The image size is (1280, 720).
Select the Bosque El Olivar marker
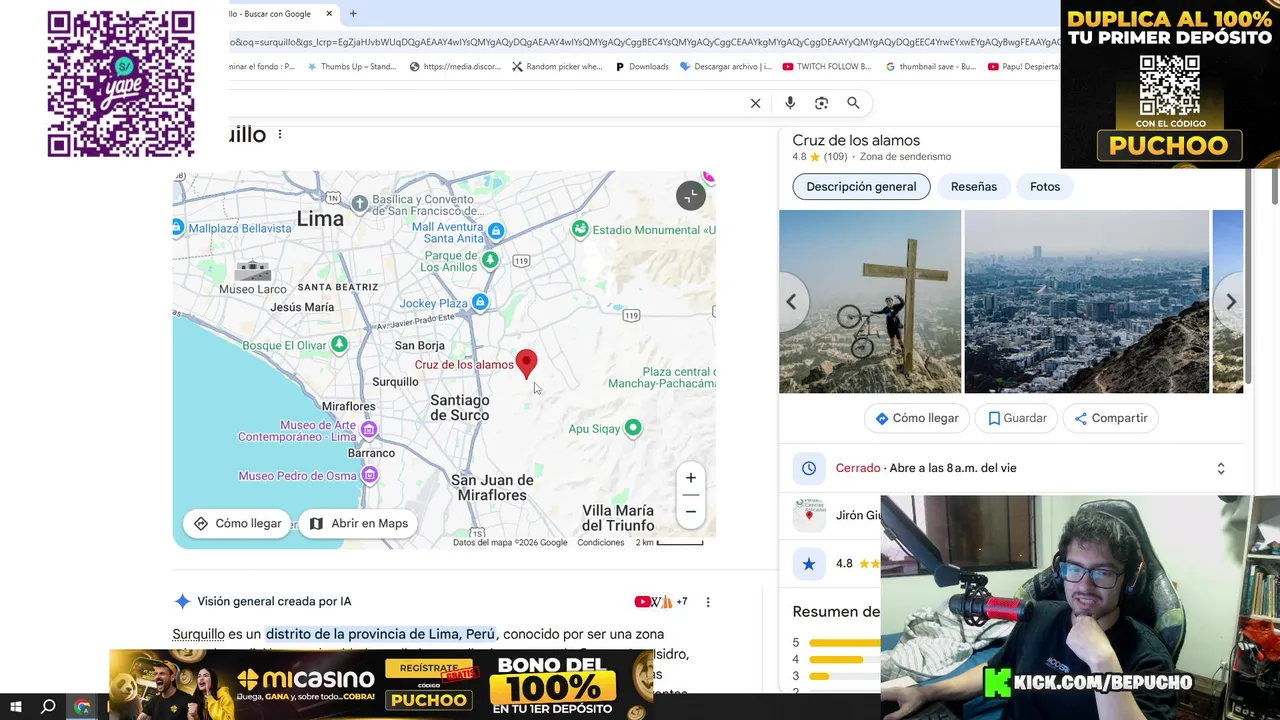click(x=339, y=345)
